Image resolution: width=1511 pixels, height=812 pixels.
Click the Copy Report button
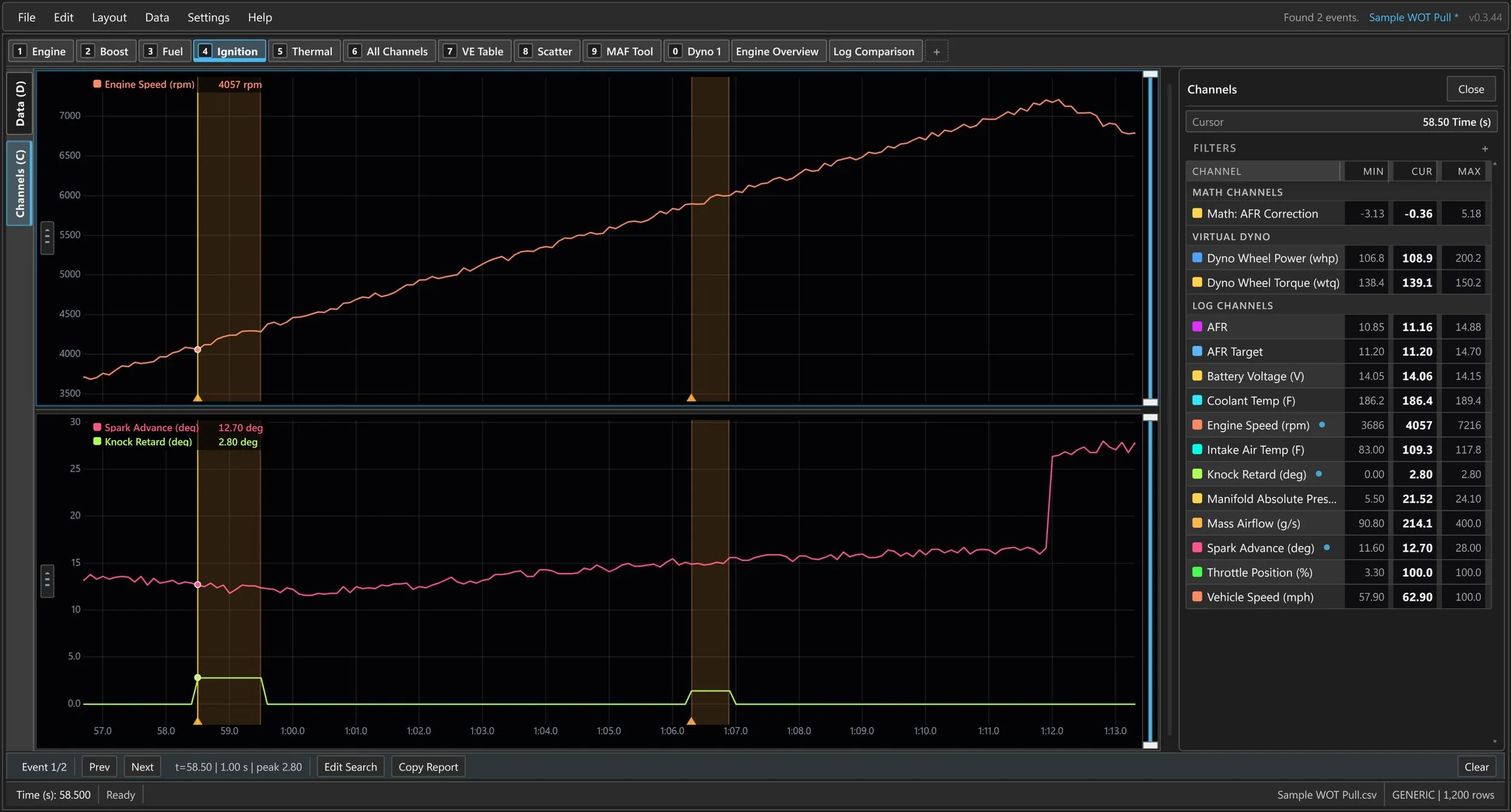coord(429,767)
